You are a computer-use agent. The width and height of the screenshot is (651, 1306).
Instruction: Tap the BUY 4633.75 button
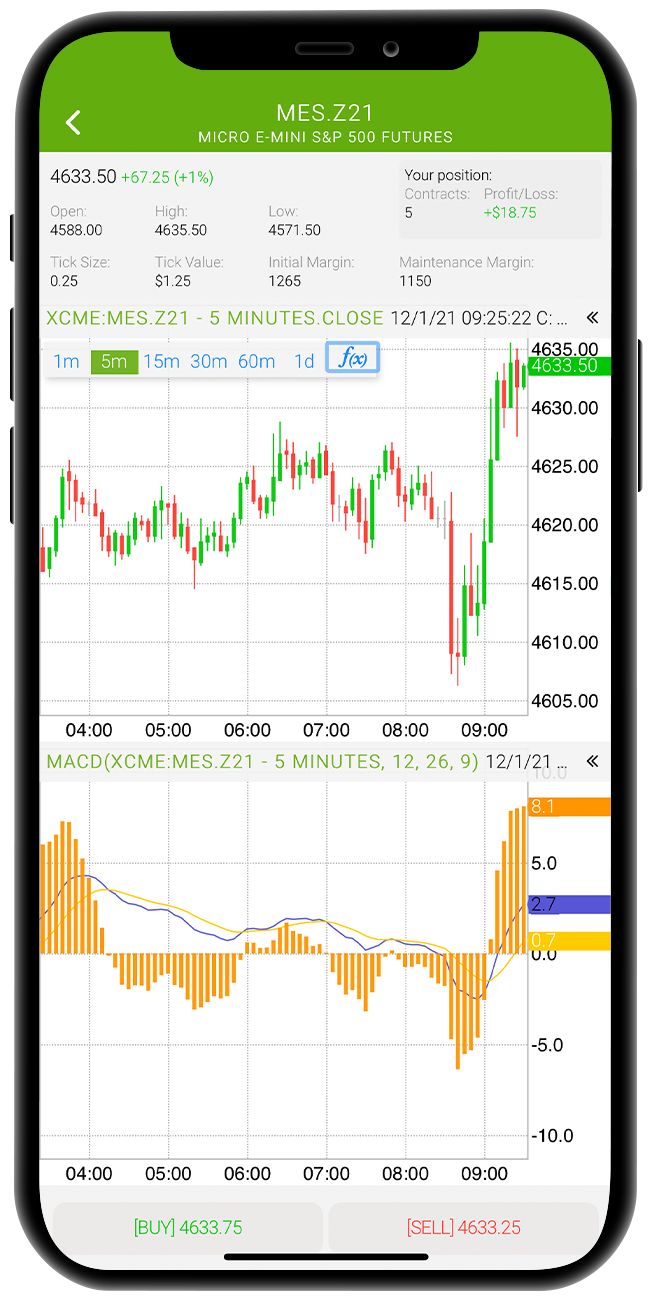[188, 1228]
